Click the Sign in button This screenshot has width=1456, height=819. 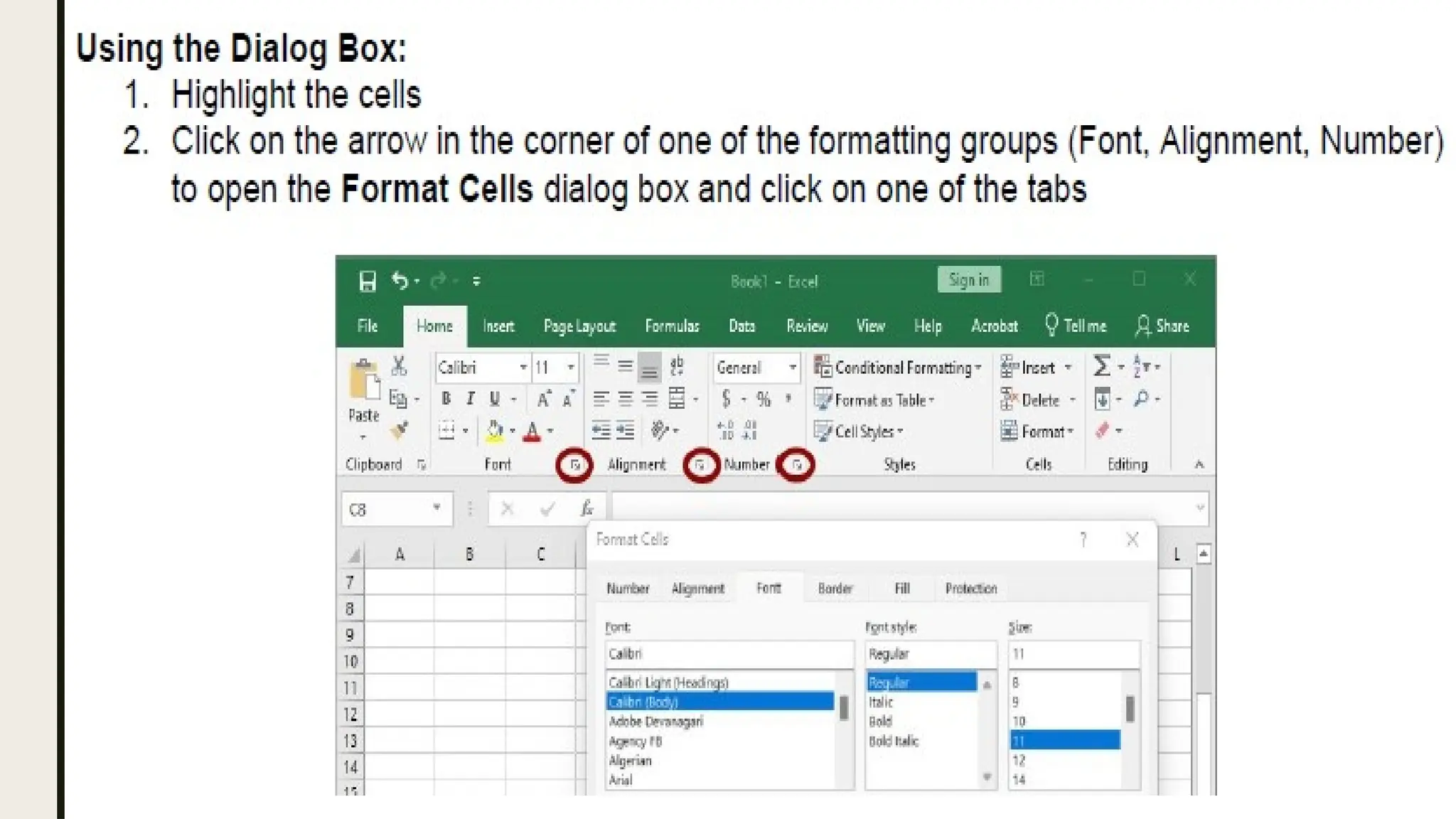pos(969,279)
